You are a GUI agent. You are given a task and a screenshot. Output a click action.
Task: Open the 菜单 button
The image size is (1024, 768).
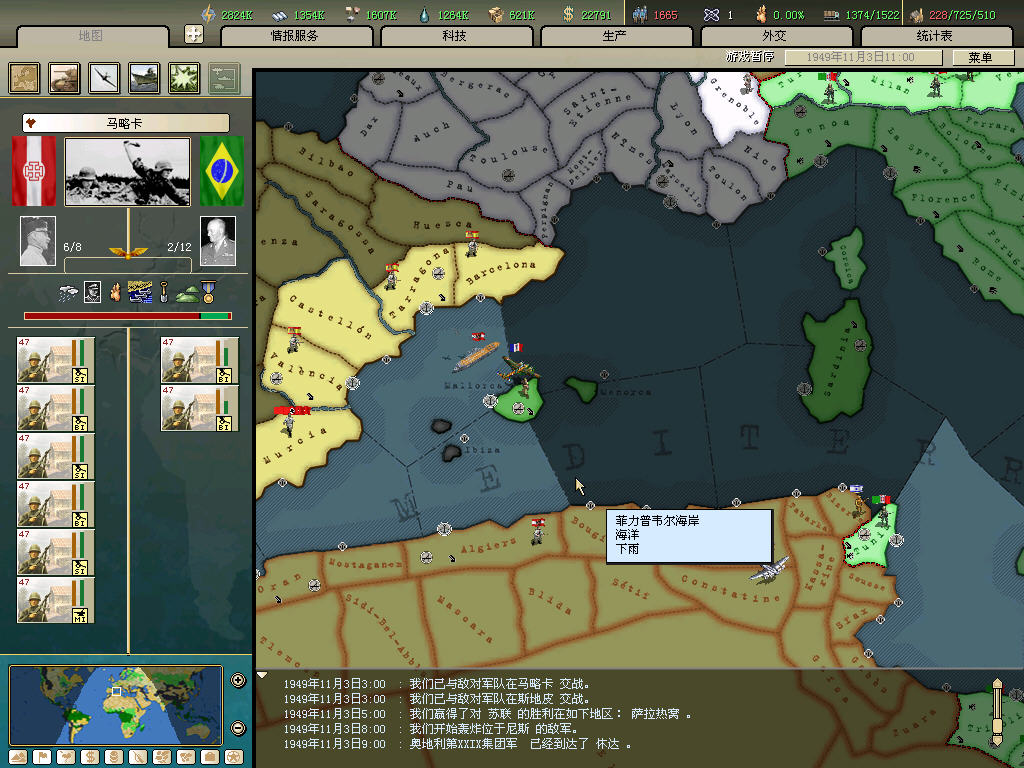click(982, 57)
